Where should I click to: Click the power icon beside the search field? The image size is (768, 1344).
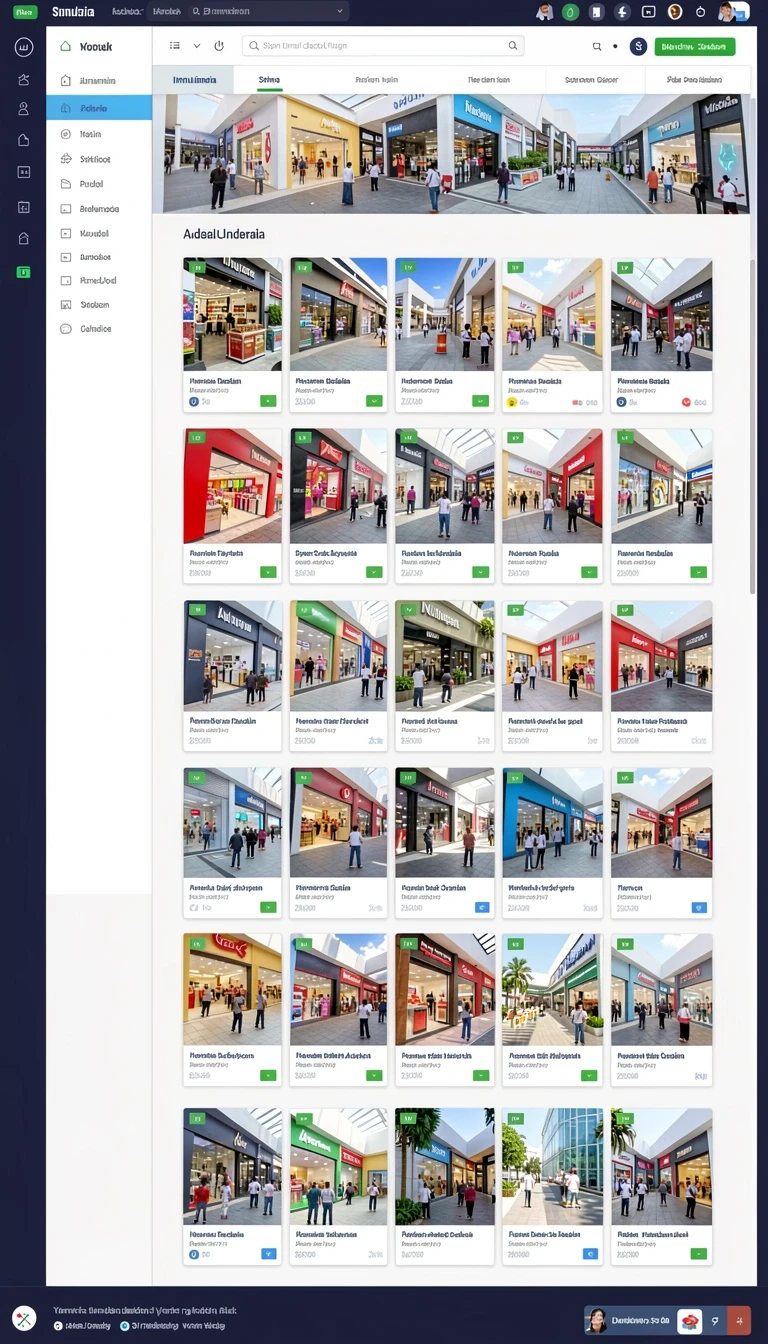tap(219, 46)
